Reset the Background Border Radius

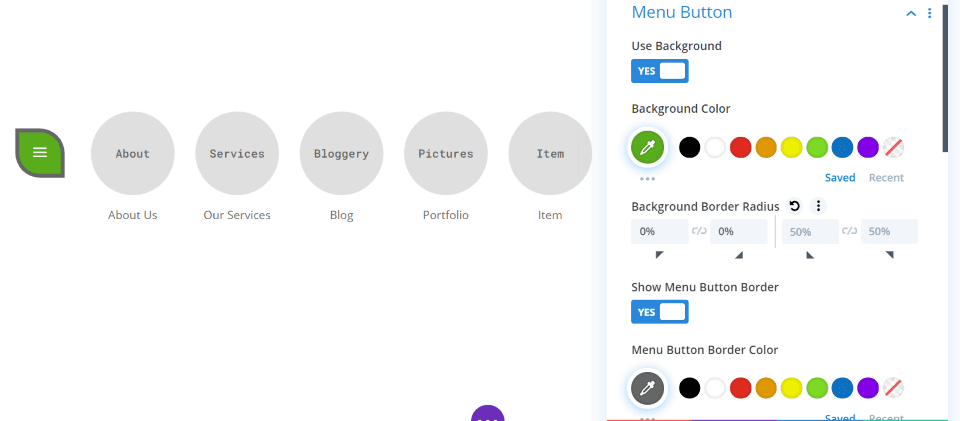[795, 206]
